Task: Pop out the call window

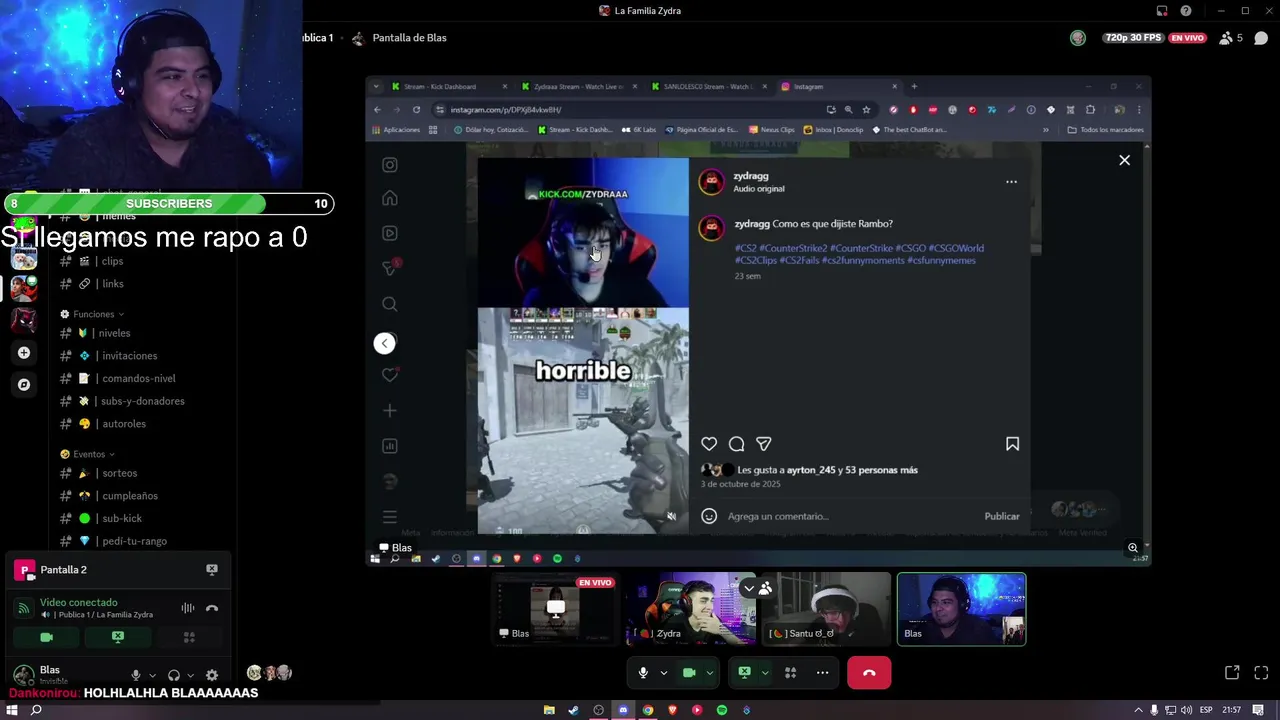Action: click(x=1232, y=673)
